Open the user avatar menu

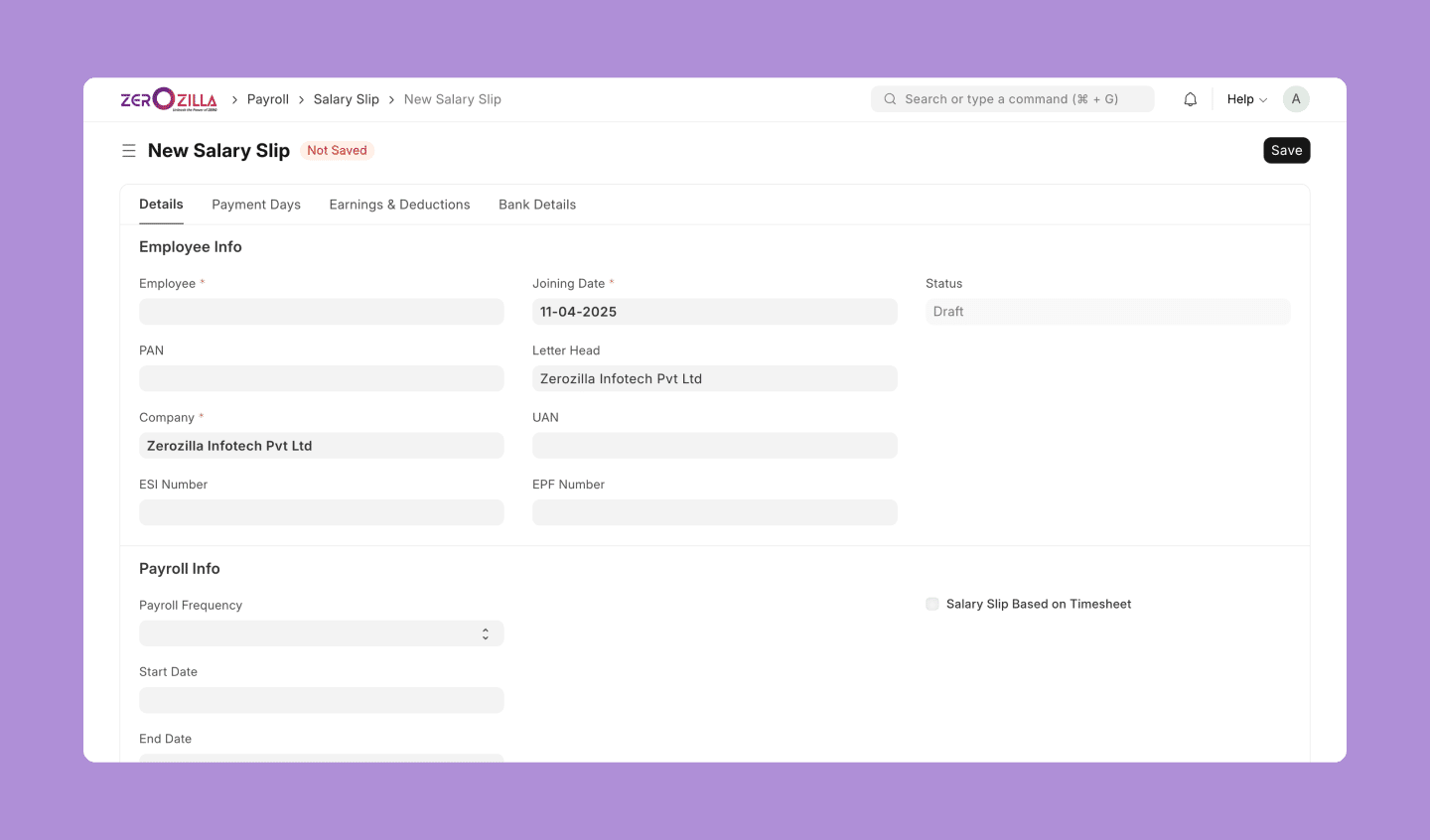pos(1296,99)
